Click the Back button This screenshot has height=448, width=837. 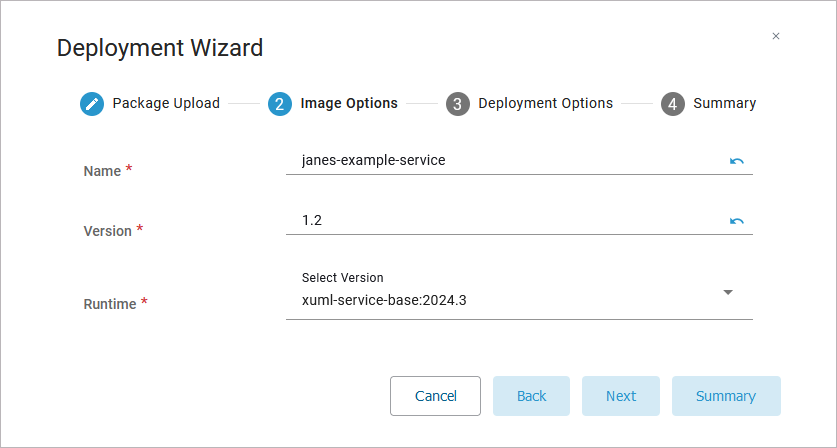(x=531, y=396)
